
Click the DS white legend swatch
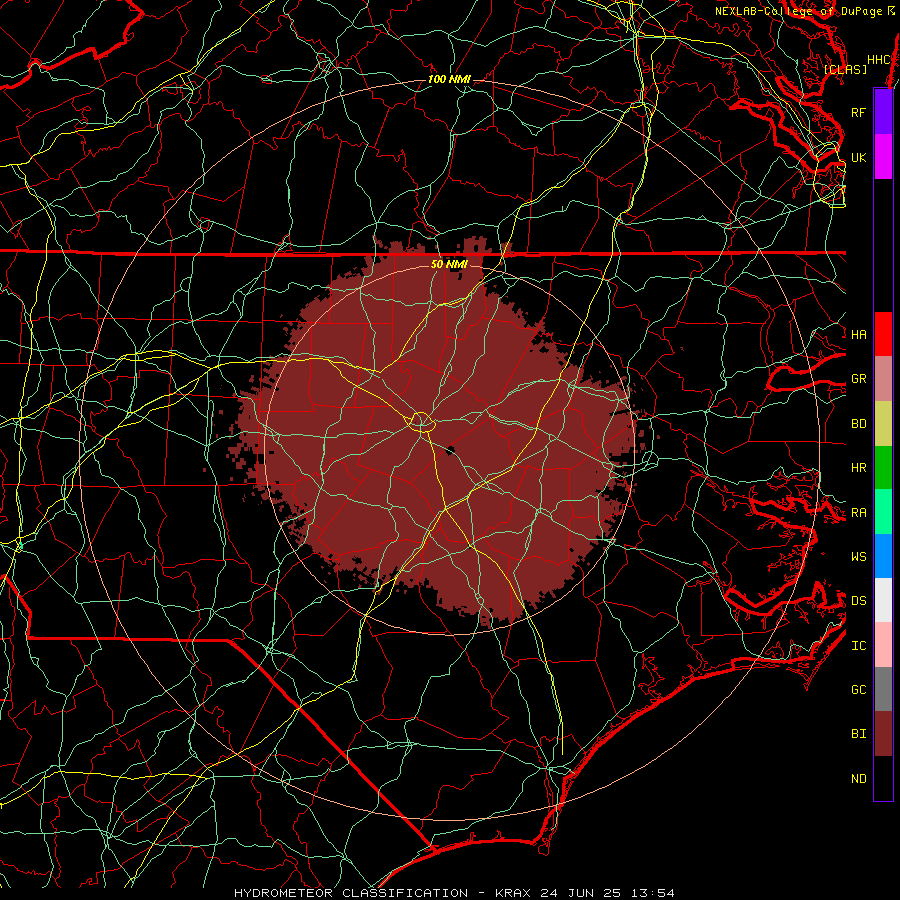click(x=883, y=600)
